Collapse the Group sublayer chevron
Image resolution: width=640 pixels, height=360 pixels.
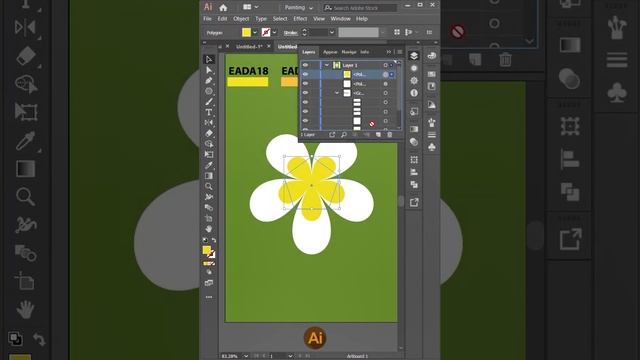click(x=337, y=93)
